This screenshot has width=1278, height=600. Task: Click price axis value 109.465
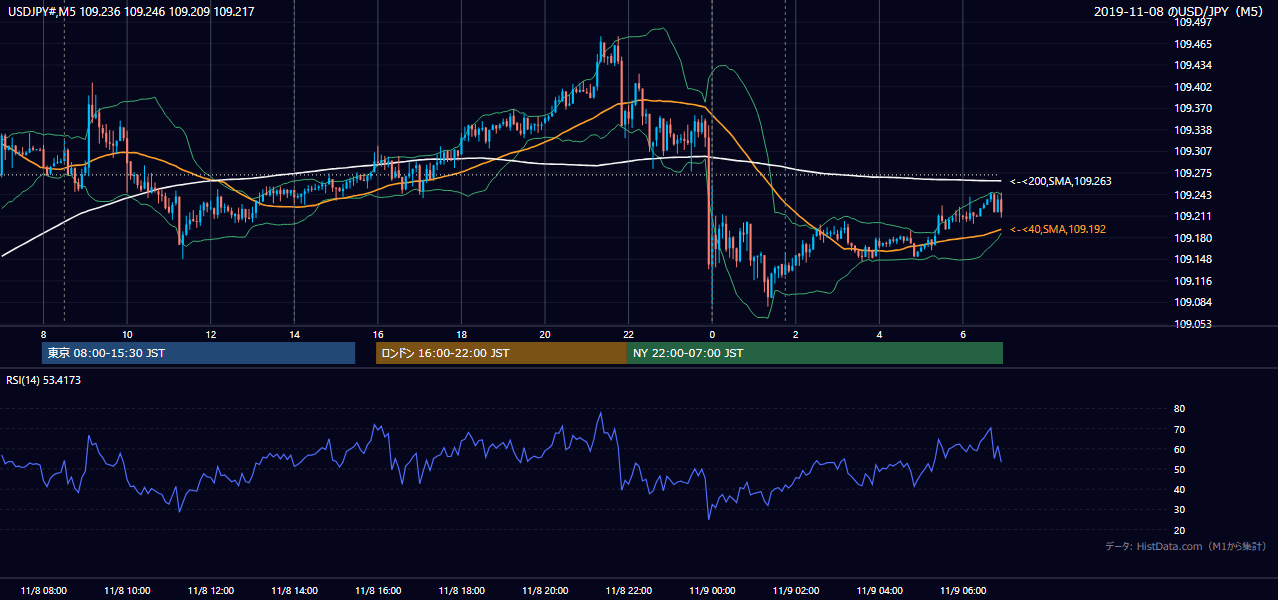(1193, 44)
